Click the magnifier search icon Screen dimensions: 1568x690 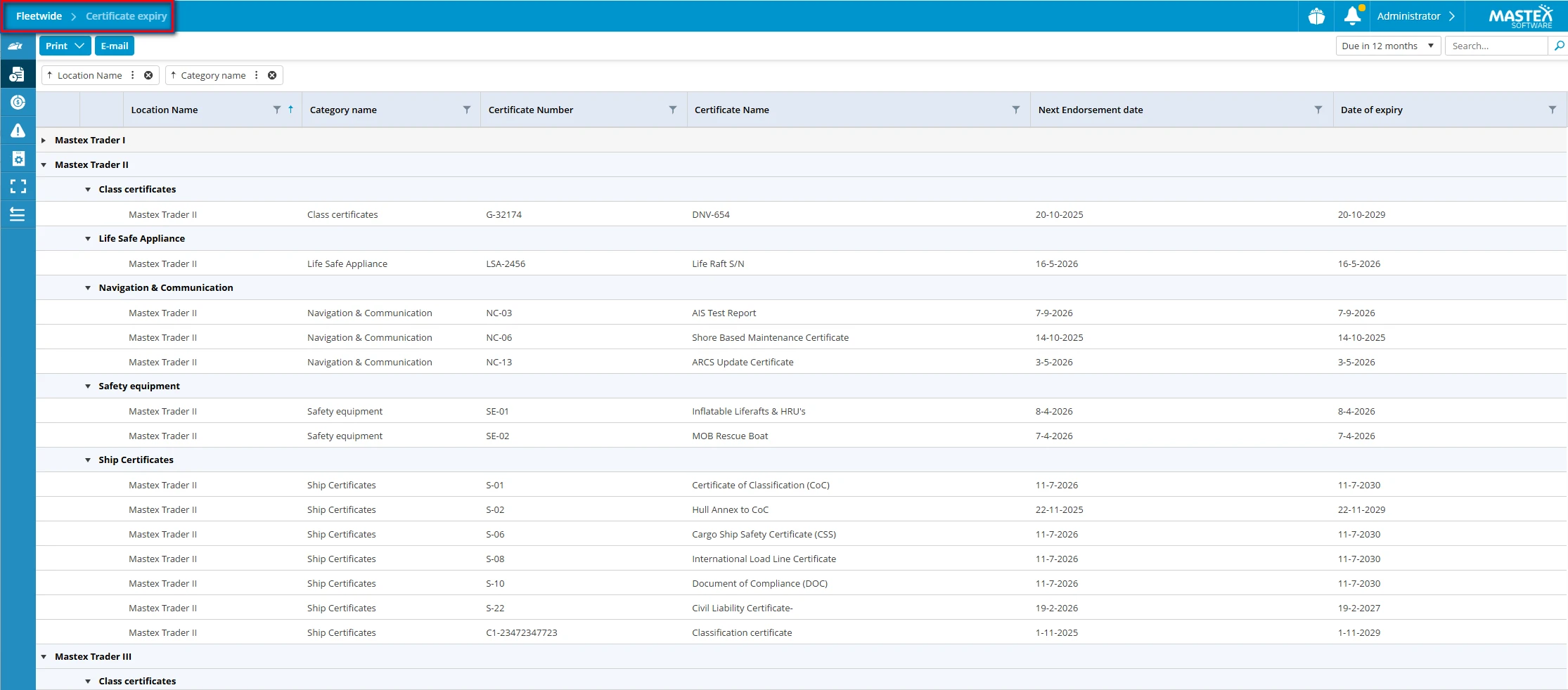click(1559, 46)
